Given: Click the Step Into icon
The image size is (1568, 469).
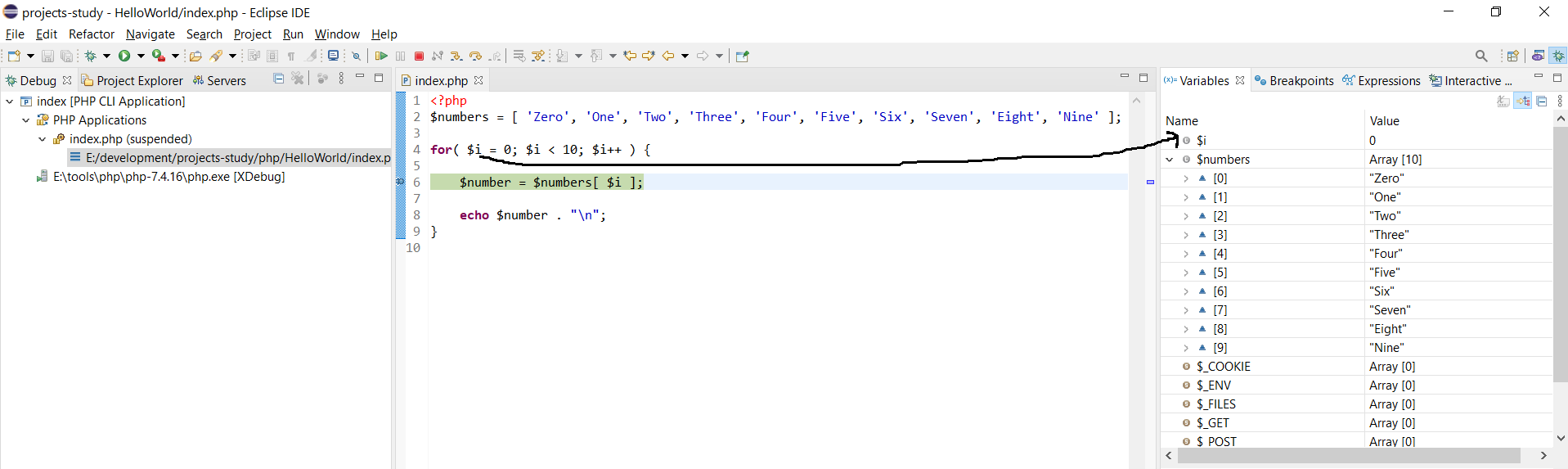Looking at the screenshot, I should (456, 56).
